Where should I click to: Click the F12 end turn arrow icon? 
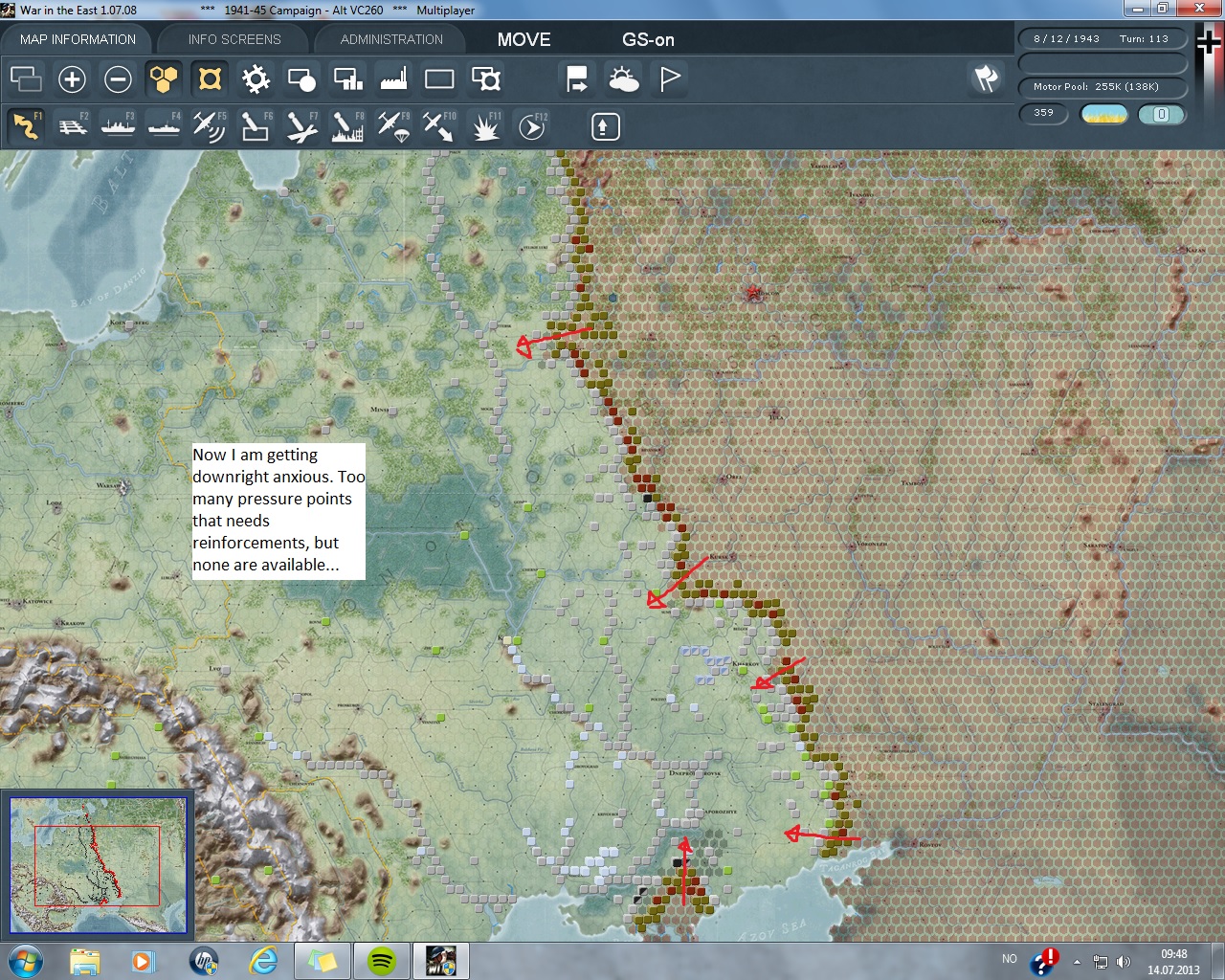532,126
